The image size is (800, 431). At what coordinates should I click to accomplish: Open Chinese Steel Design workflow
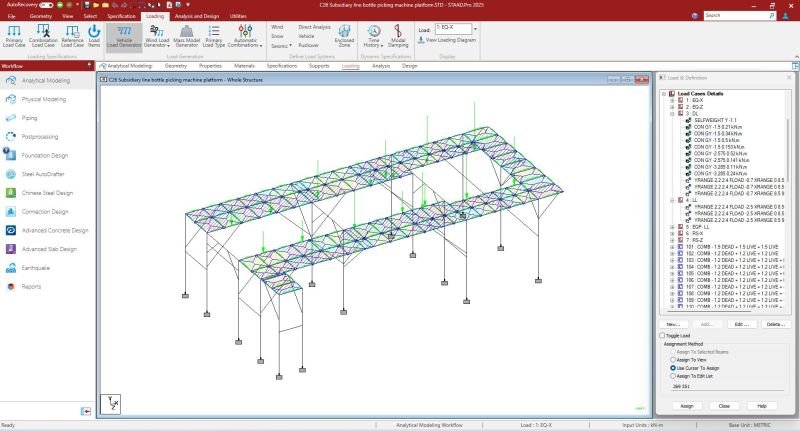pos(47,193)
